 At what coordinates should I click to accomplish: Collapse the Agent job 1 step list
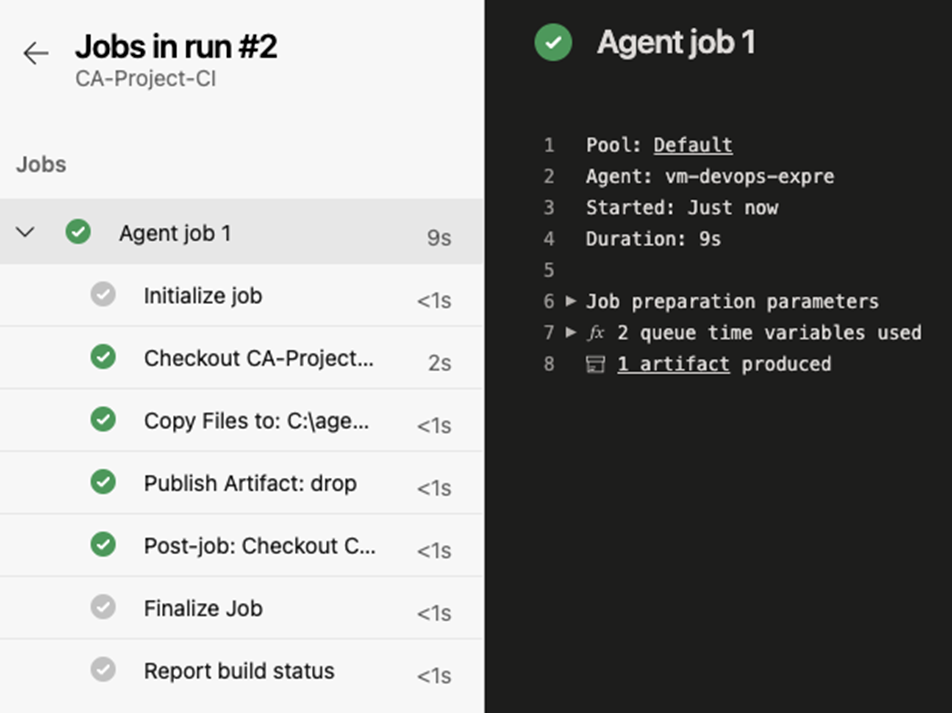[x=25, y=232]
